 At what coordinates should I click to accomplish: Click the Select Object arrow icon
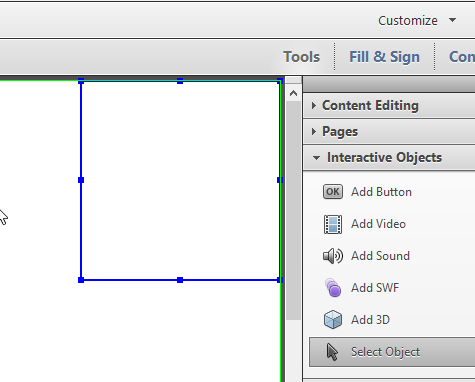(332, 352)
